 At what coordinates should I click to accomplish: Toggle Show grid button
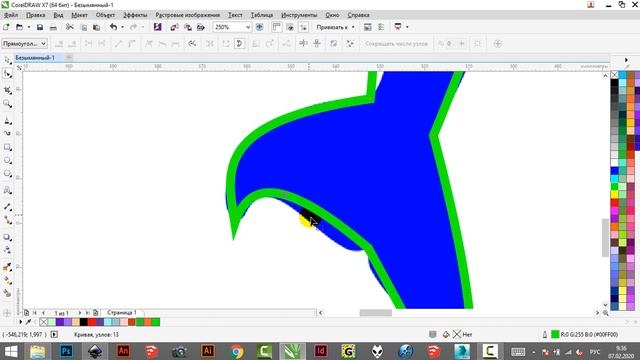pyautogui.click(x=290, y=27)
